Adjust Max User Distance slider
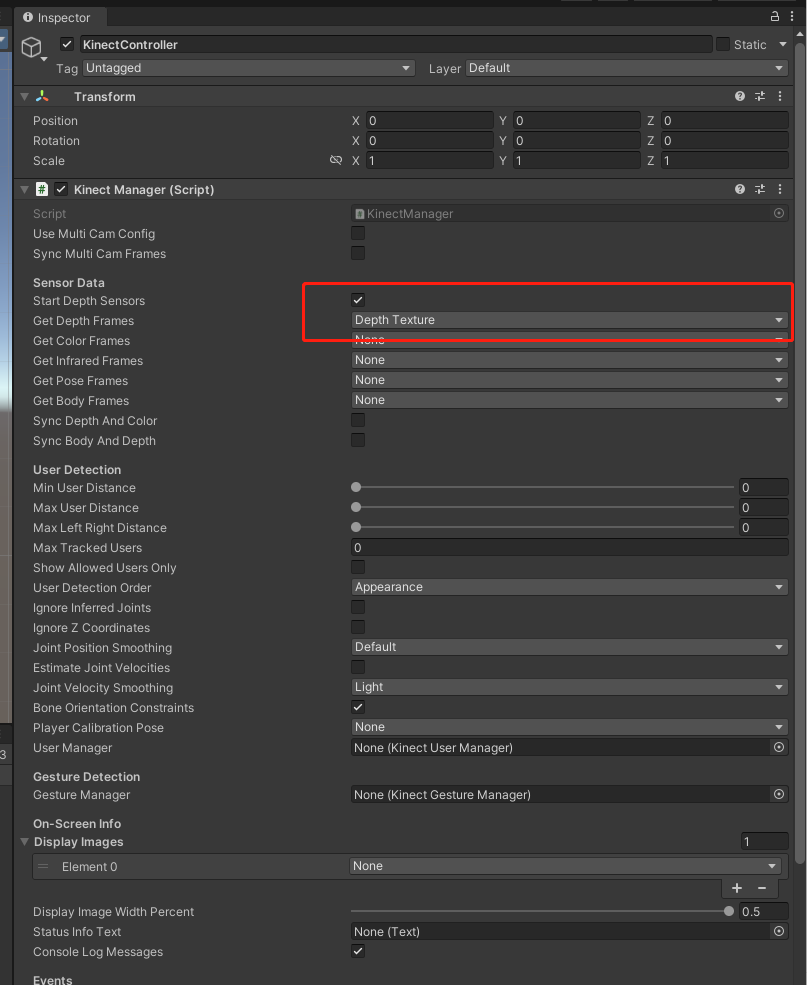Image resolution: width=807 pixels, height=985 pixels. pyautogui.click(x=543, y=508)
